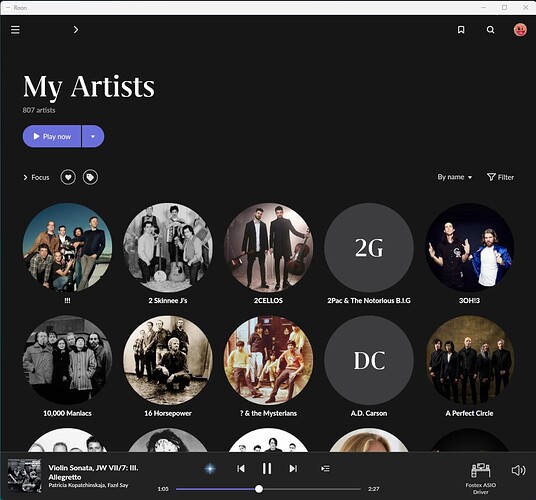This screenshot has height=500, width=536.
Task: Expand the Play now dropdown arrow
Action: 93,136
